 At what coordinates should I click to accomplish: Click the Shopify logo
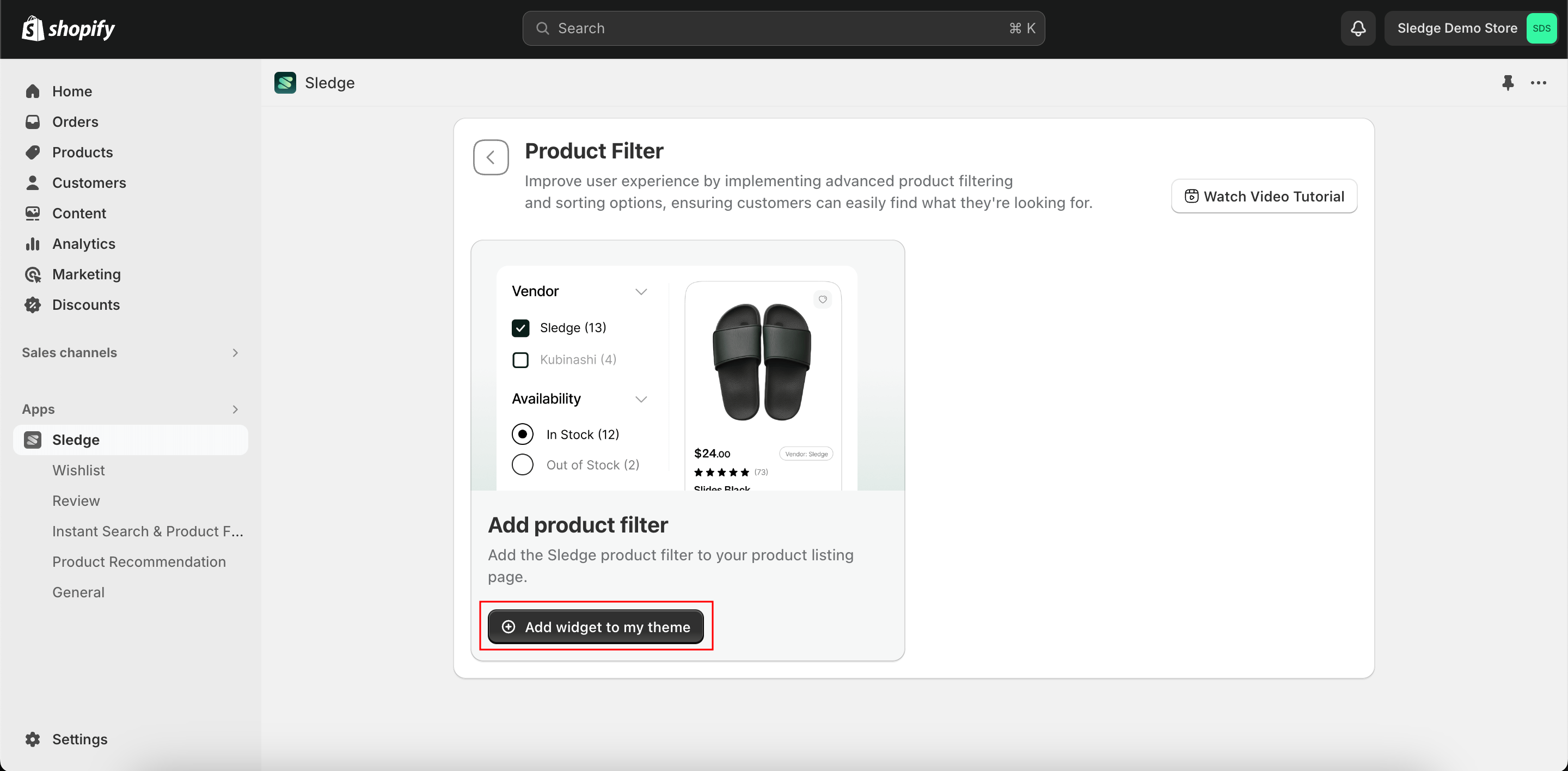tap(68, 28)
